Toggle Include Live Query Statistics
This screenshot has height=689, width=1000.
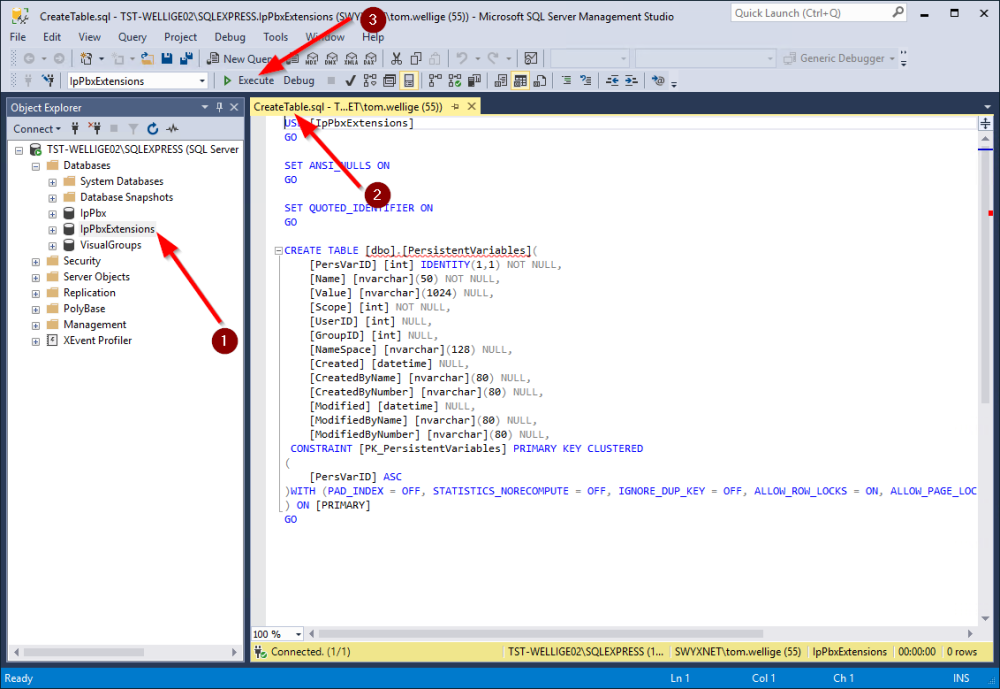455,80
